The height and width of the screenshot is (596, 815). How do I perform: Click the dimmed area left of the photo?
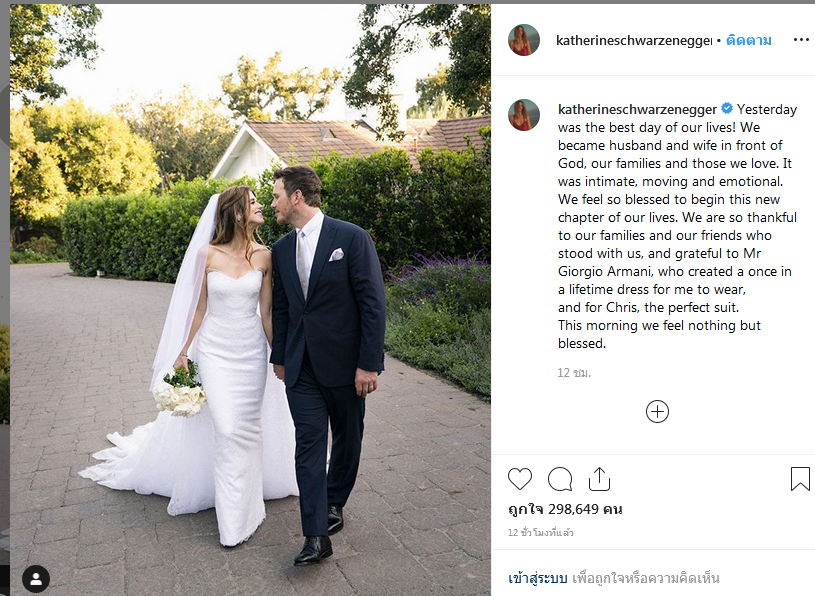coord(5,300)
